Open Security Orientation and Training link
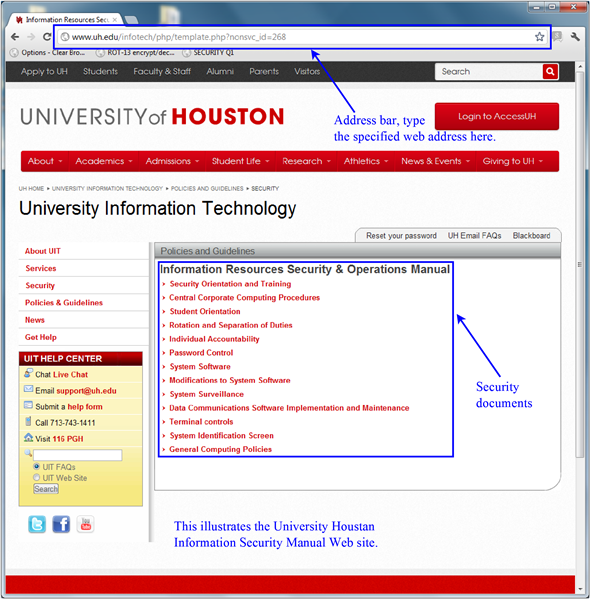The image size is (590, 599). point(230,284)
